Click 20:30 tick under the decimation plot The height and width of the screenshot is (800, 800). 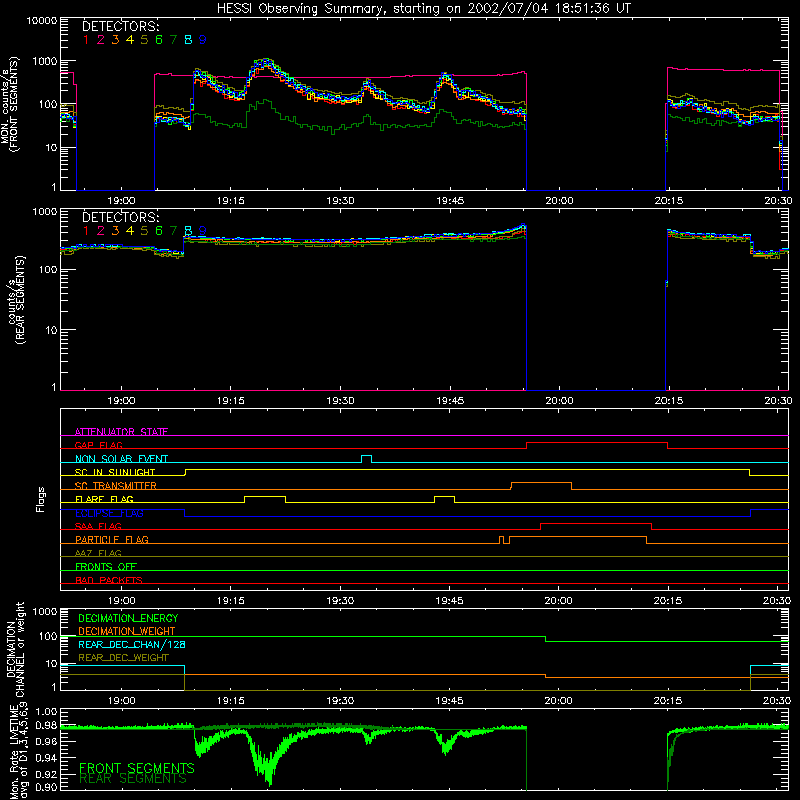[x=777, y=701]
